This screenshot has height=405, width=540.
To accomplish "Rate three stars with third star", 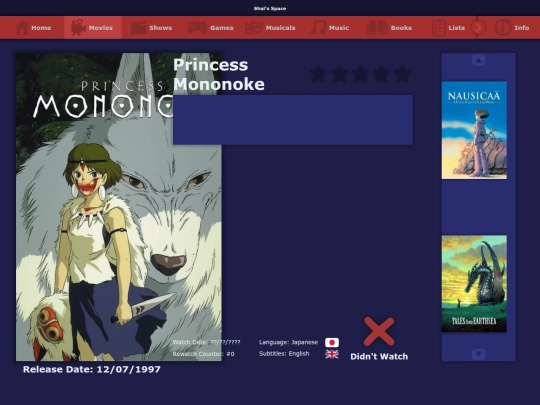I will coord(360,74).
